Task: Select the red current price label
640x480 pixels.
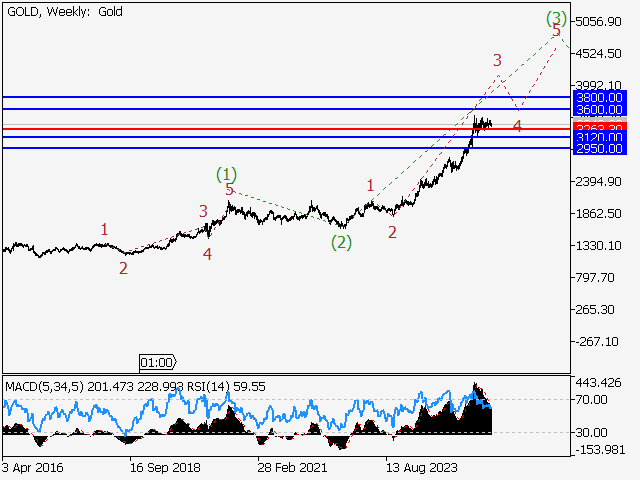Action: (x=600, y=127)
